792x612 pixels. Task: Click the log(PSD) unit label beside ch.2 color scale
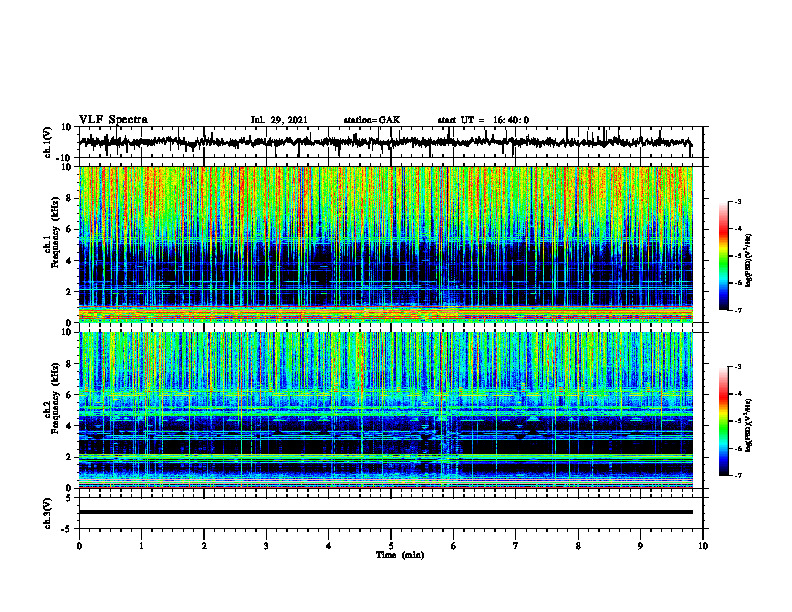tap(749, 425)
